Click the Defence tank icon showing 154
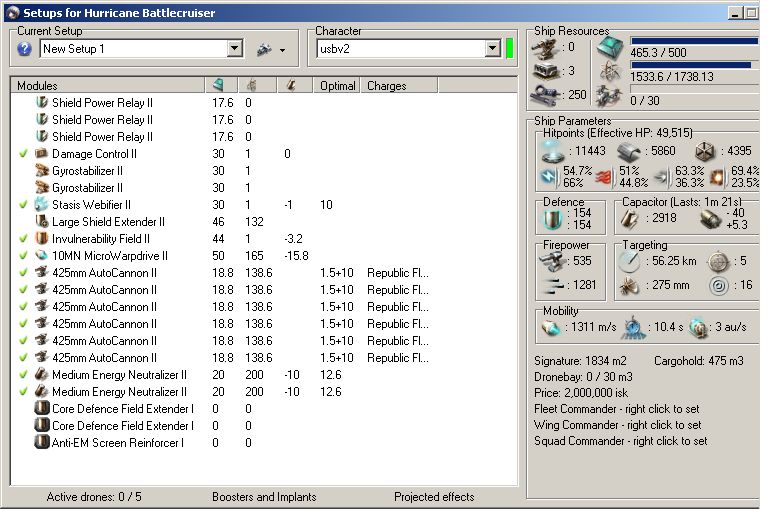The width and height of the screenshot is (784, 509). [x=553, y=219]
